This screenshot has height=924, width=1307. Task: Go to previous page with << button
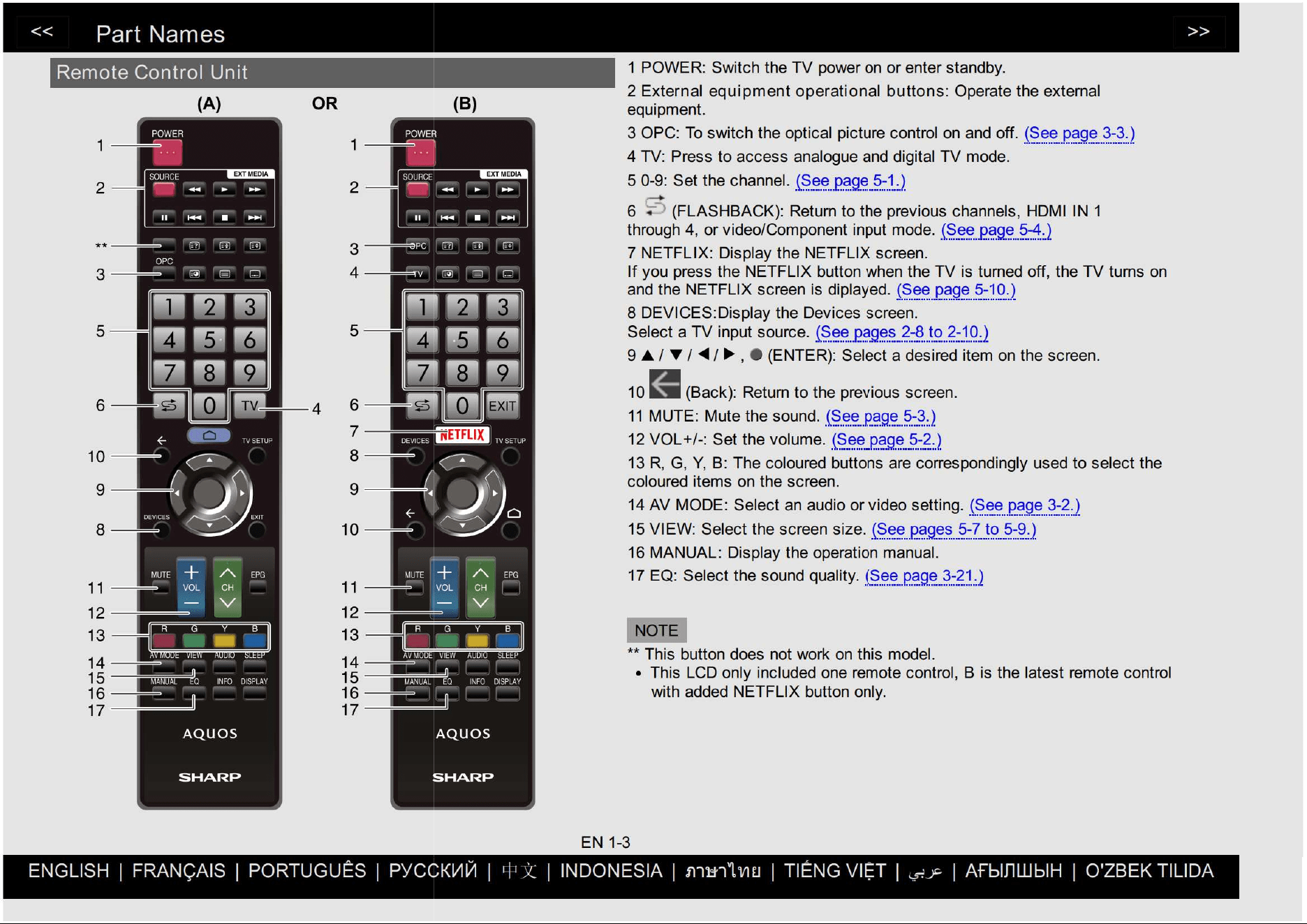(42, 31)
